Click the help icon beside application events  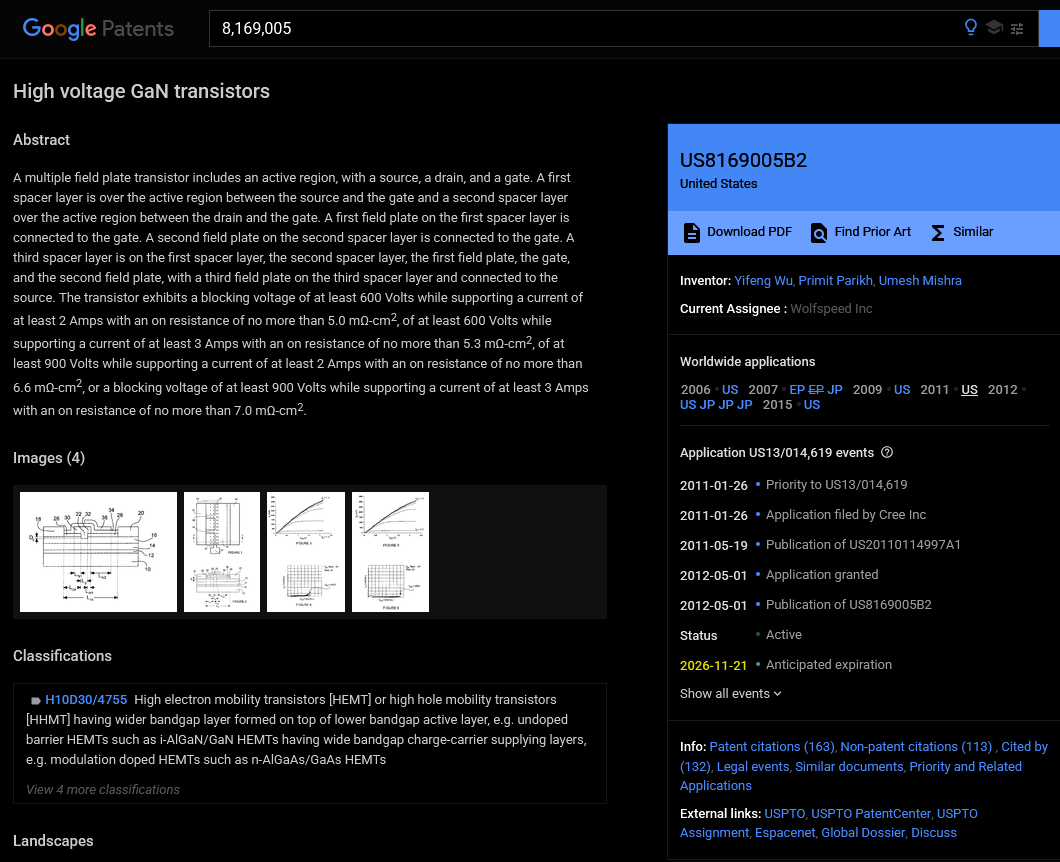887,452
